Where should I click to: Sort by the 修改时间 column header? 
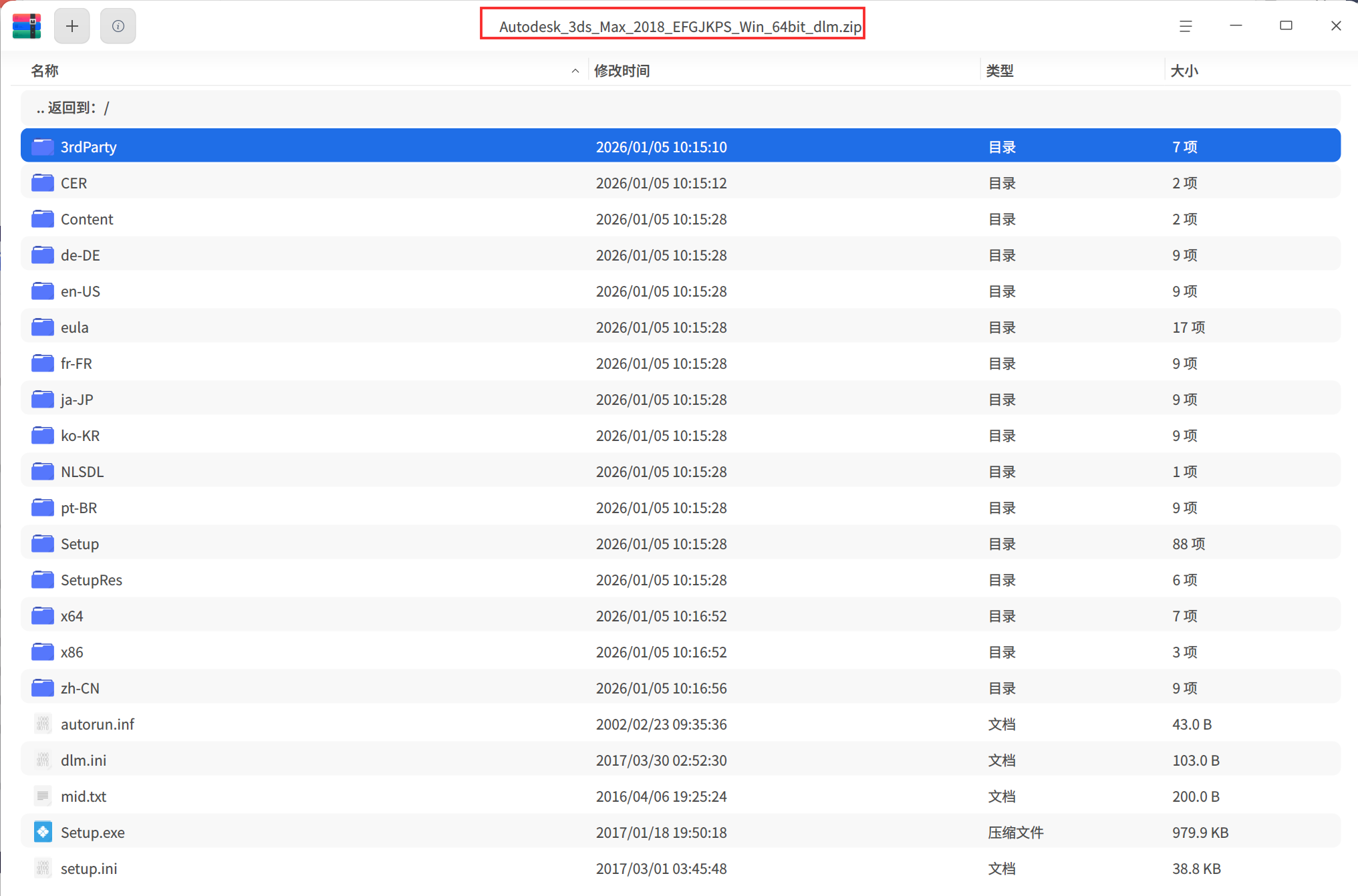622,71
